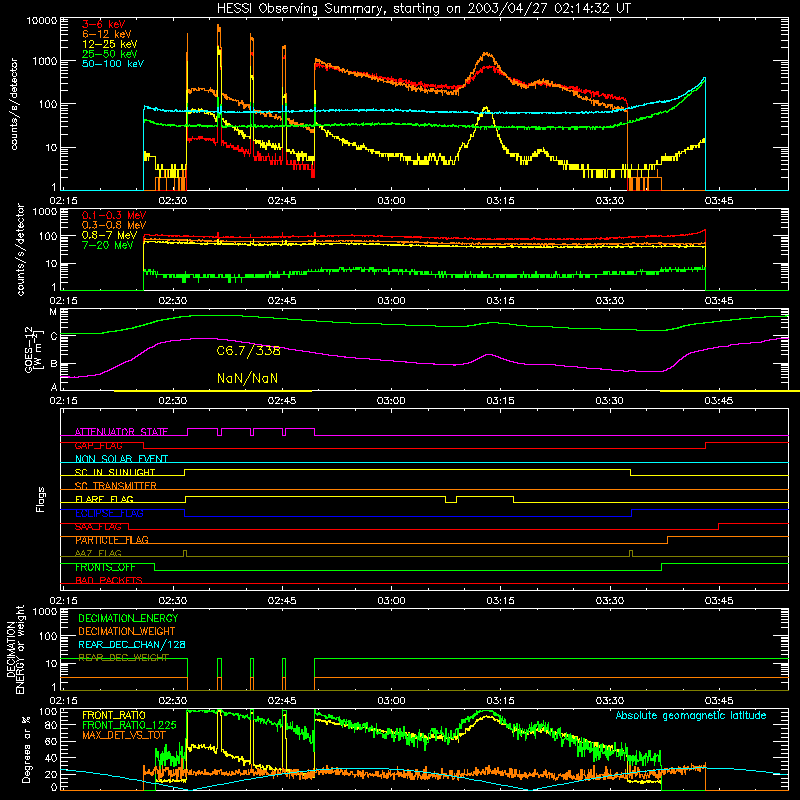Click the MAX_DET_VS_TOT legend label
The width and height of the screenshot is (800, 800).
click(x=123, y=735)
